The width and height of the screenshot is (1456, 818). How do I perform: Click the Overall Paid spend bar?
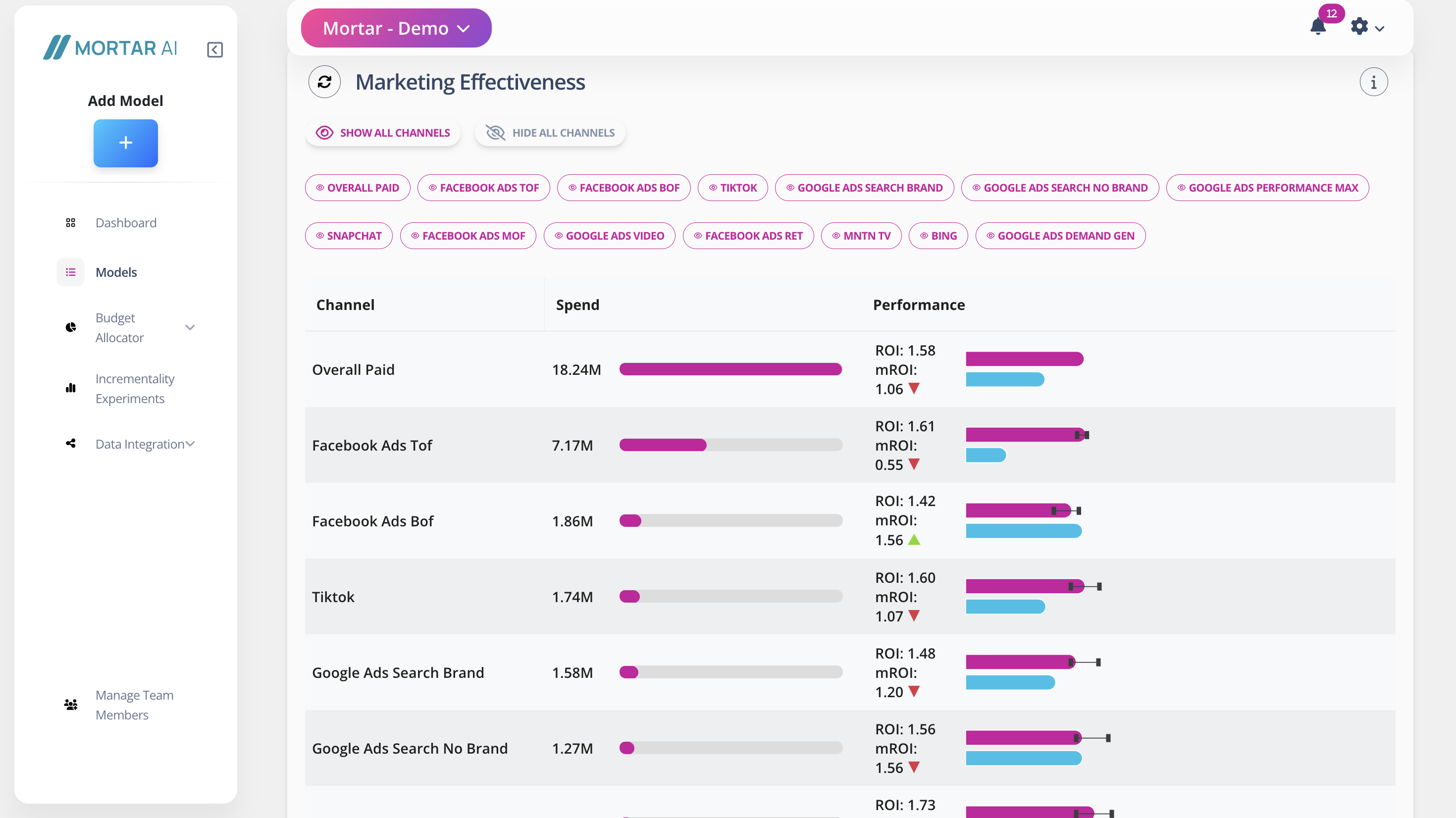[x=730, y=369]
